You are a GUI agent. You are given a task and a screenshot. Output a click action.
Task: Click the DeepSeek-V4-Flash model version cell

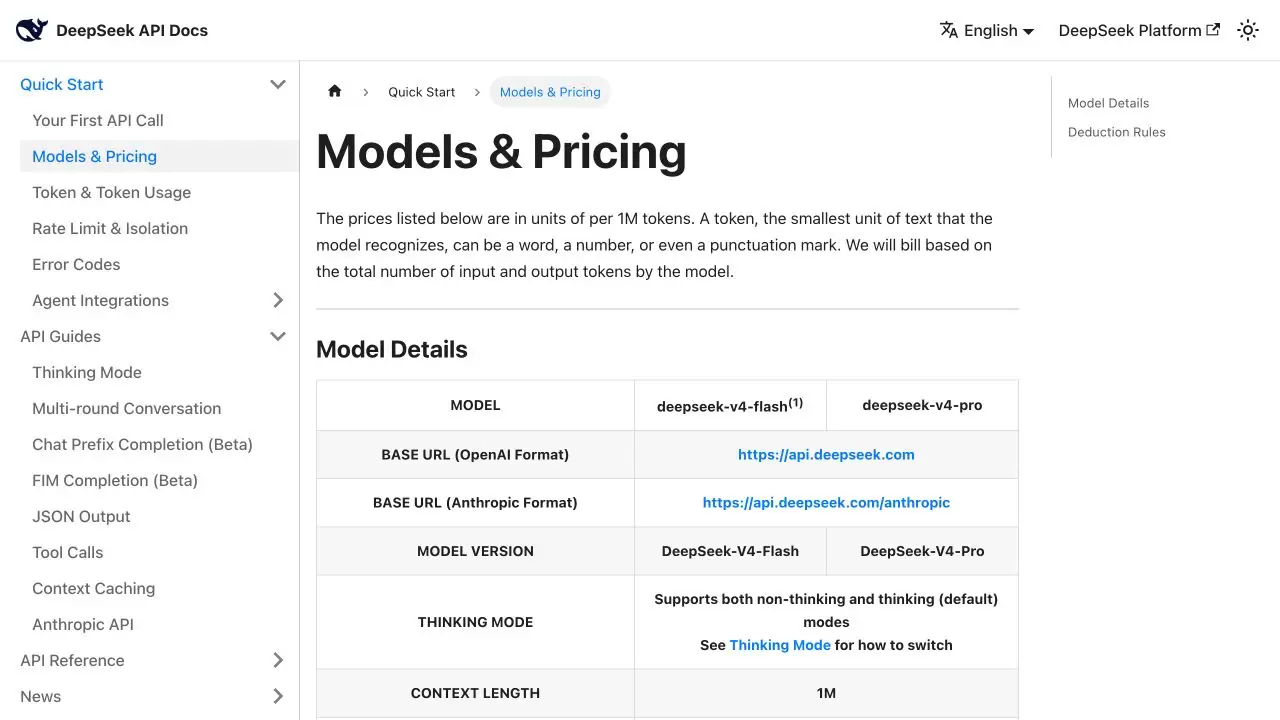point(730,551)
